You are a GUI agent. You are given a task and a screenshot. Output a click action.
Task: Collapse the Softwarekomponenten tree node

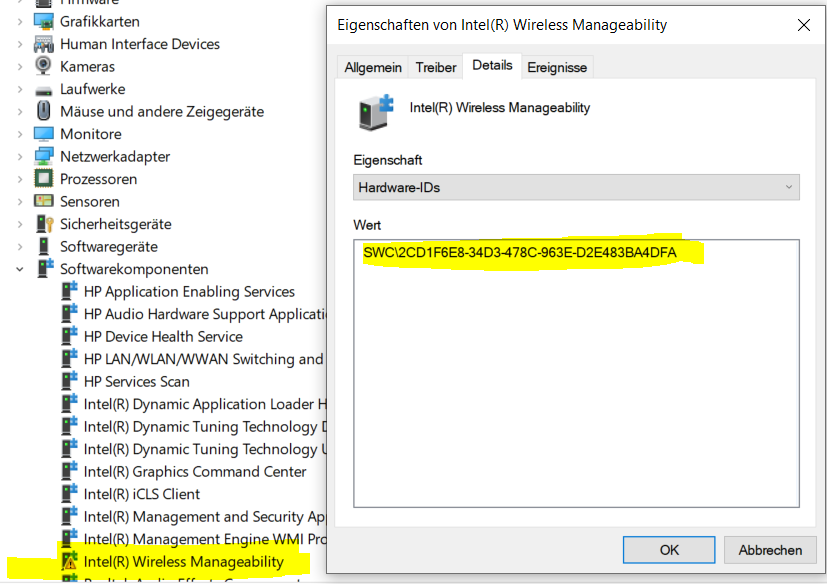pos(20,269)
